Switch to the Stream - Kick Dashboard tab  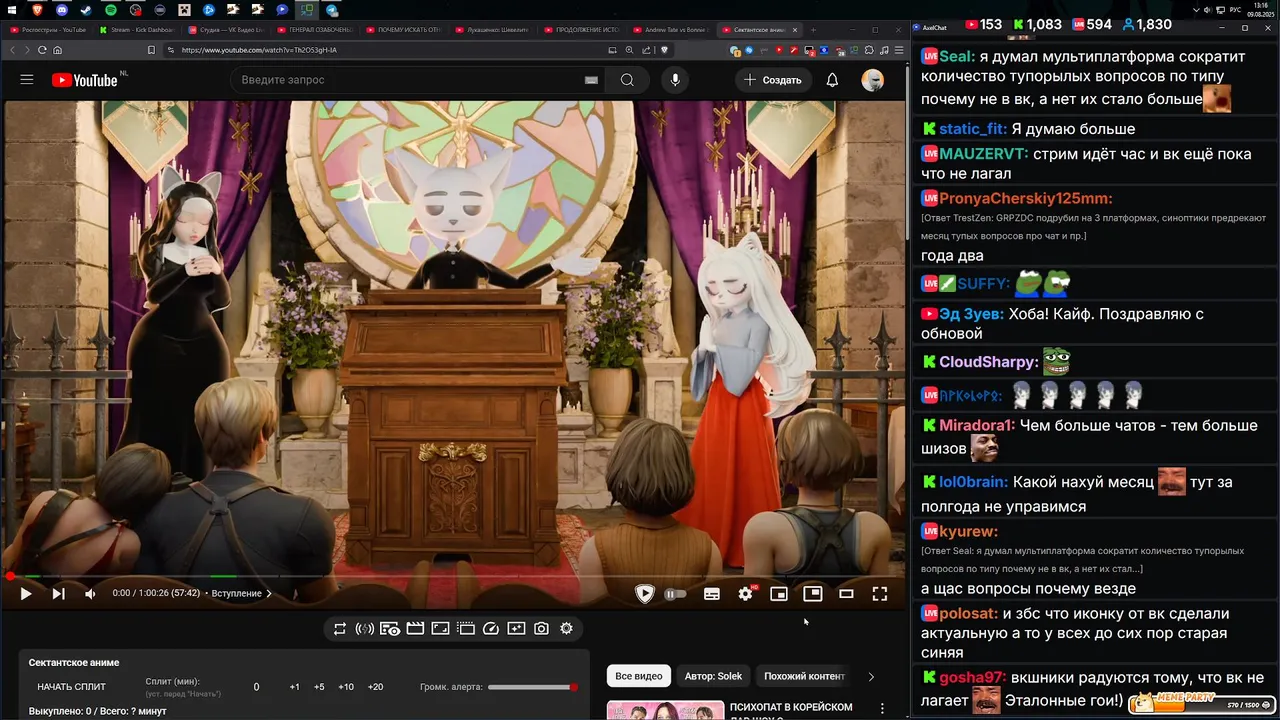137,30
